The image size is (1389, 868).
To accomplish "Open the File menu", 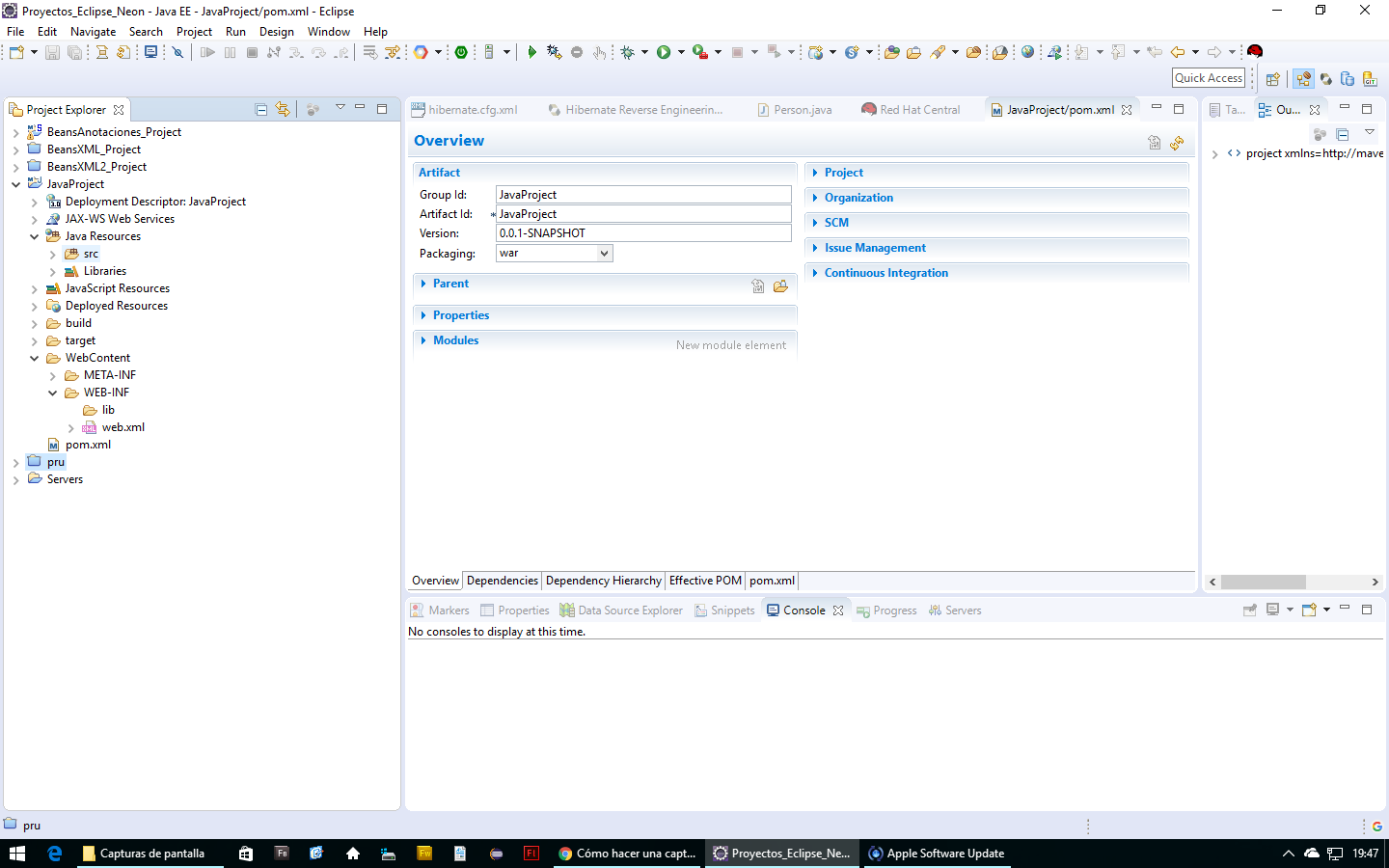I will tap(15, 32).
